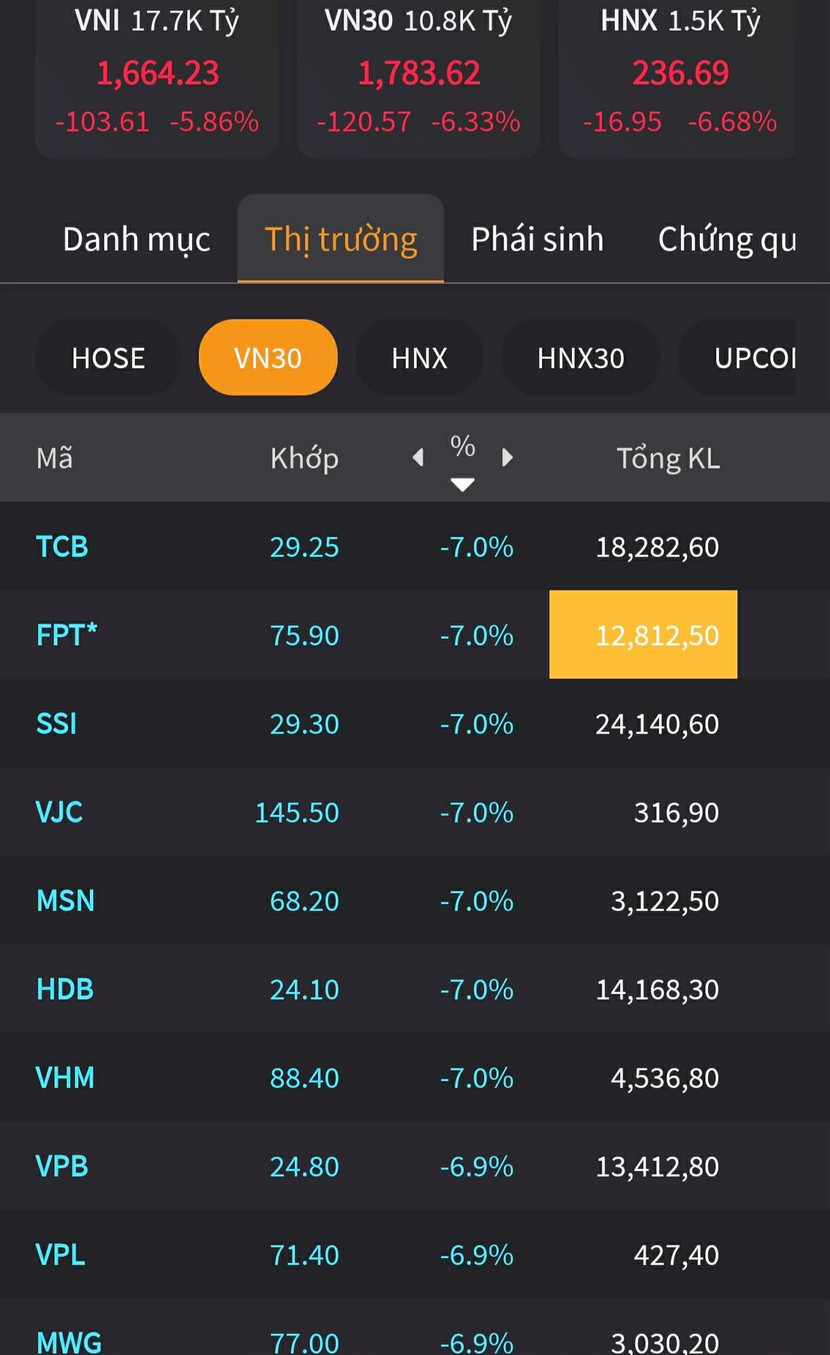The width and height of the screenshot is (830, 1355).
Task: Select the HOSE exchange filter
Action: (108, 358)
